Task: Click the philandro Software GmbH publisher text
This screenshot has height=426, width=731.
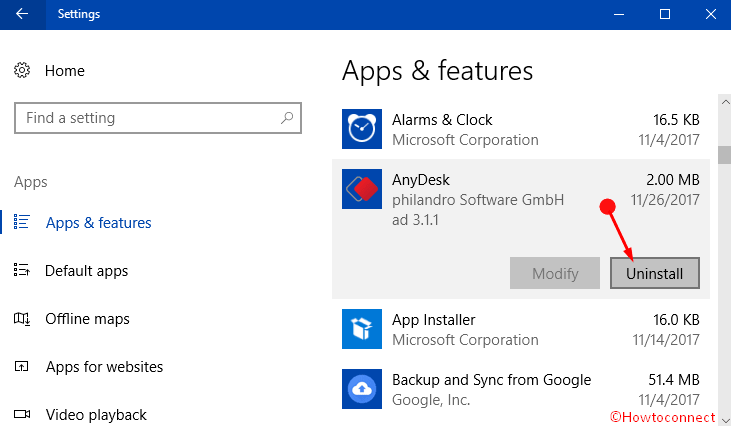Action: (478, 200)
